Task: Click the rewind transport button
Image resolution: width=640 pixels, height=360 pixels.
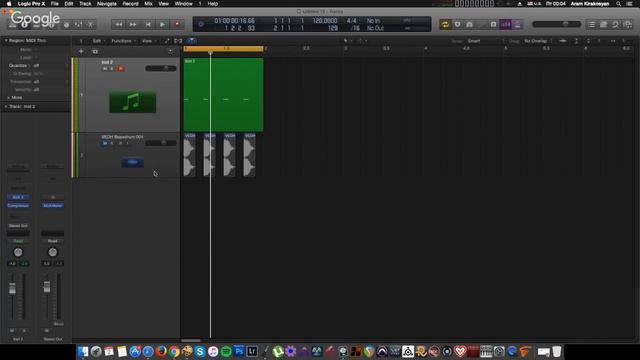Action: 119,24
